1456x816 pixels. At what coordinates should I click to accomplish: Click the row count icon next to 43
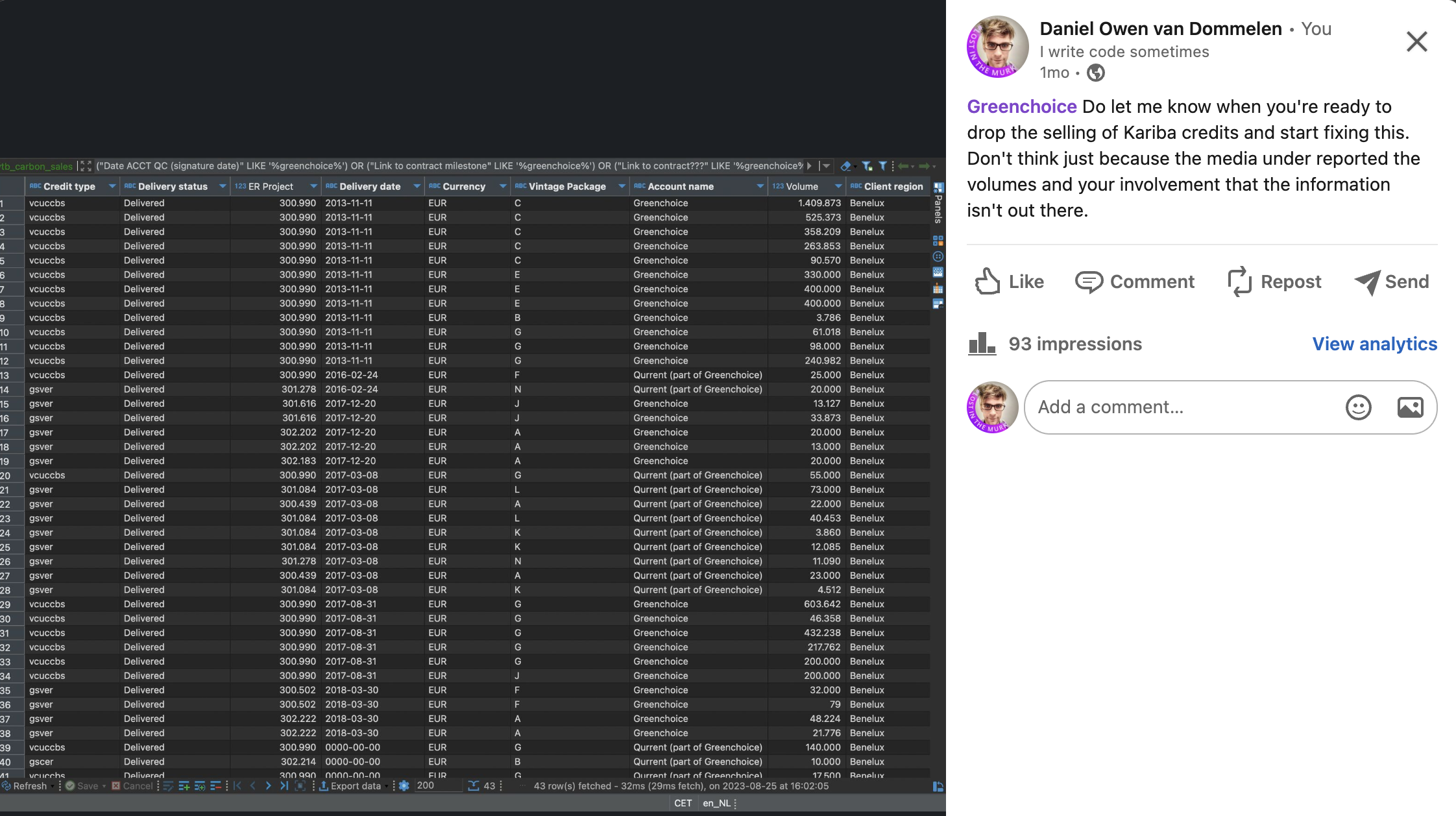pos(474,786)
